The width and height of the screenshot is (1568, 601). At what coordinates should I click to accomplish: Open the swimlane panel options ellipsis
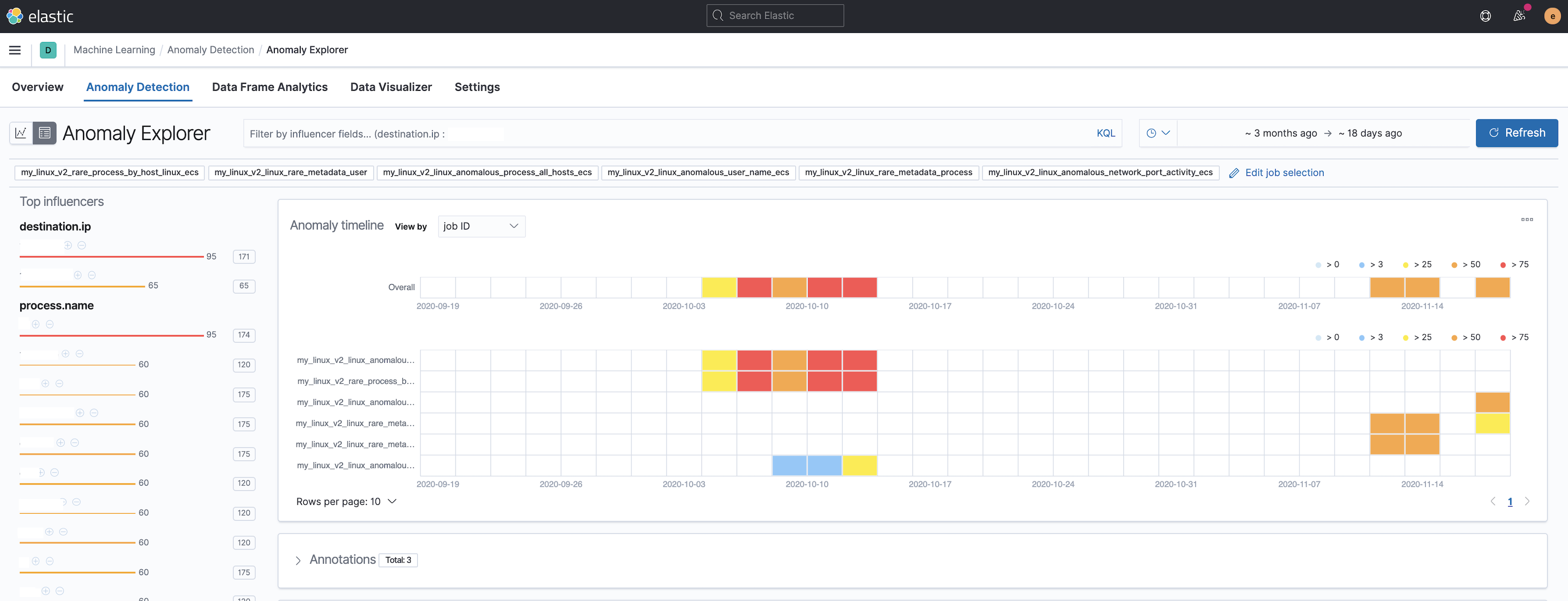tap(1527, 219)
